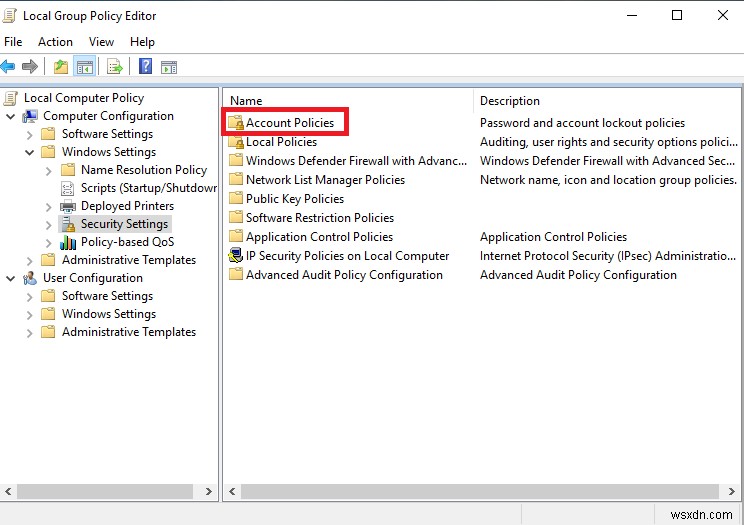Collapse Windows Settings under Computer Configuration
The width and height of the screenshot is (744, 525).
coord(29,152)
